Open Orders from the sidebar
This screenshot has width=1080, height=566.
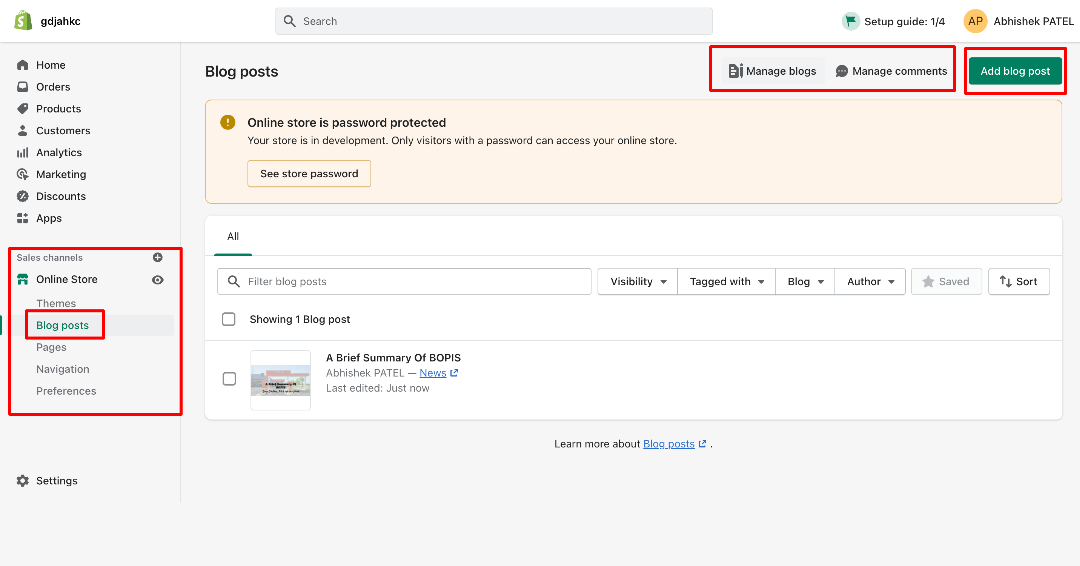[x=53, y=87]
